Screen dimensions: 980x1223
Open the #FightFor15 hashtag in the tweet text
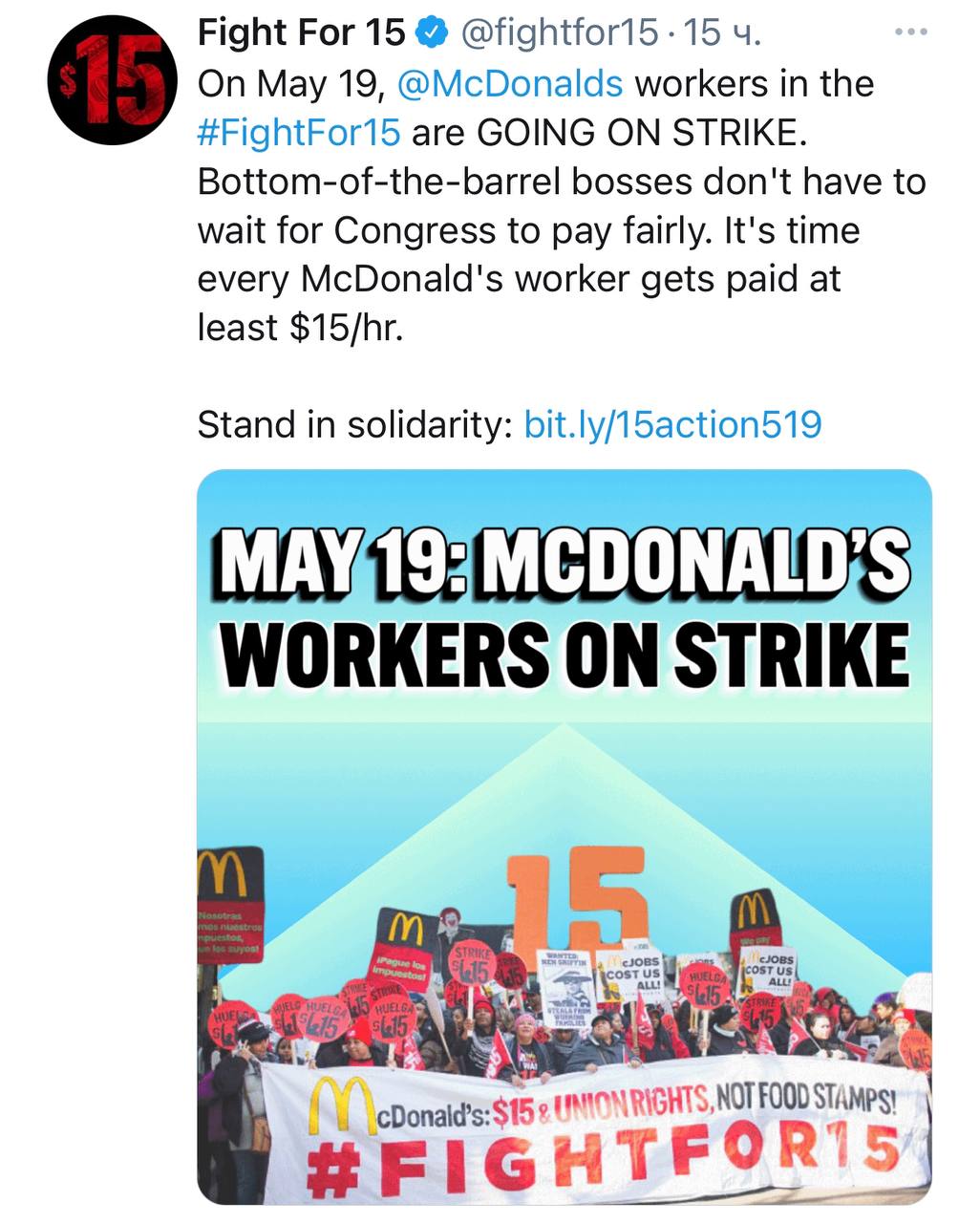point(299,133)
